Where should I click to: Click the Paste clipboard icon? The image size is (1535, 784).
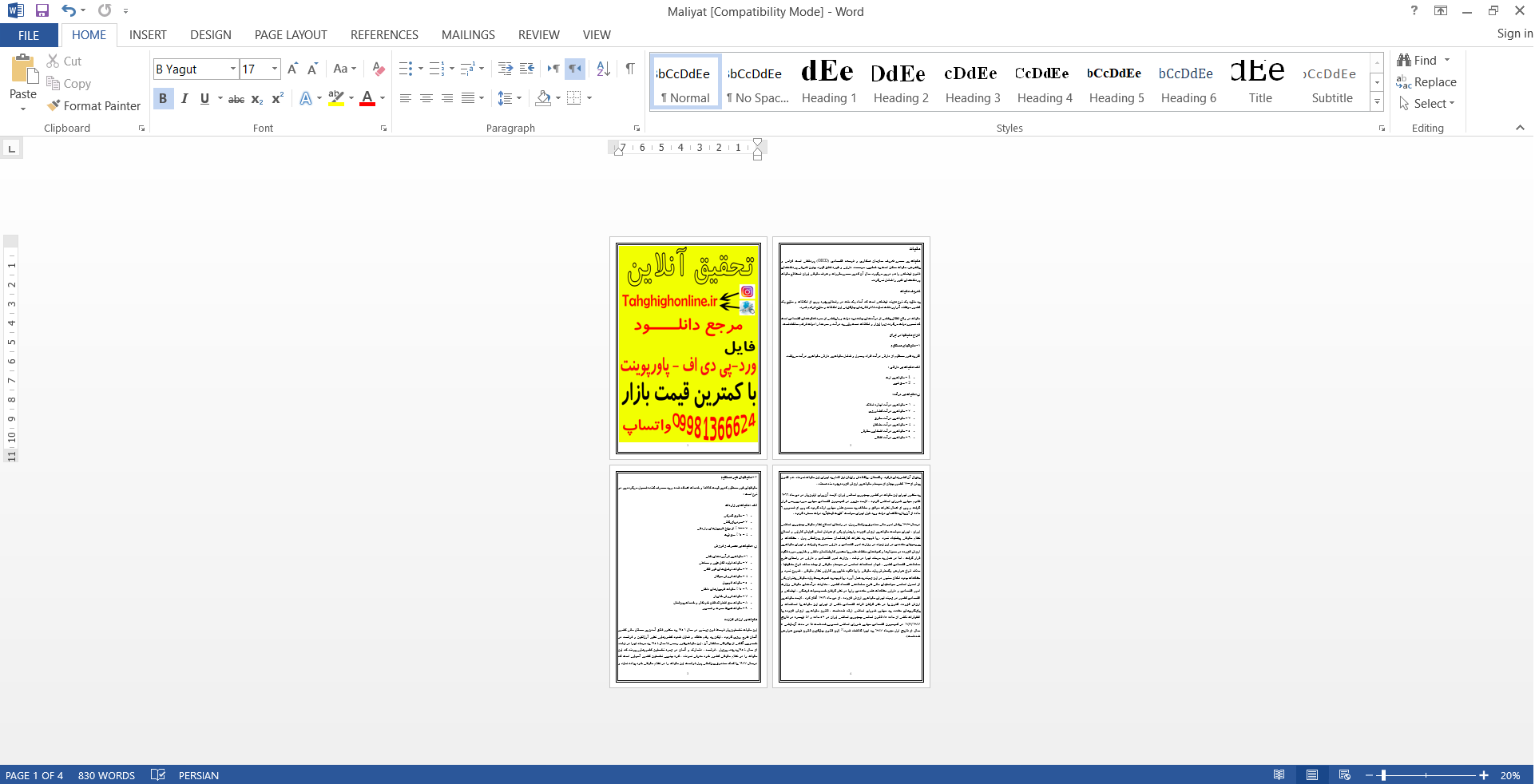coord(23,70)
